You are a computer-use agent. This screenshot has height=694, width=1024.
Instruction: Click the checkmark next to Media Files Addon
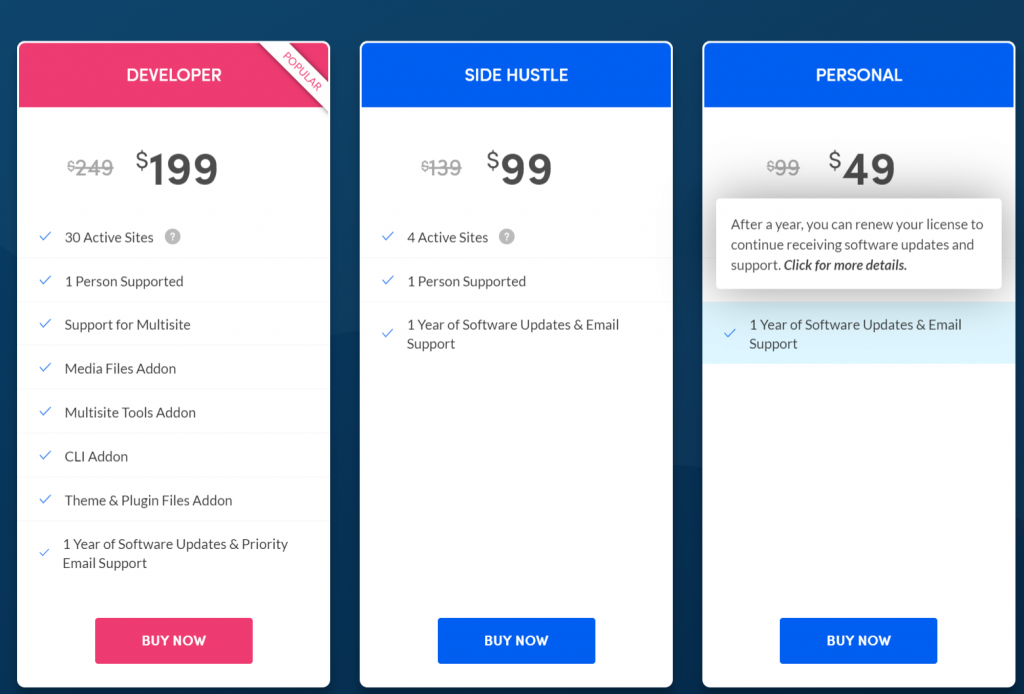pos(45,368)
